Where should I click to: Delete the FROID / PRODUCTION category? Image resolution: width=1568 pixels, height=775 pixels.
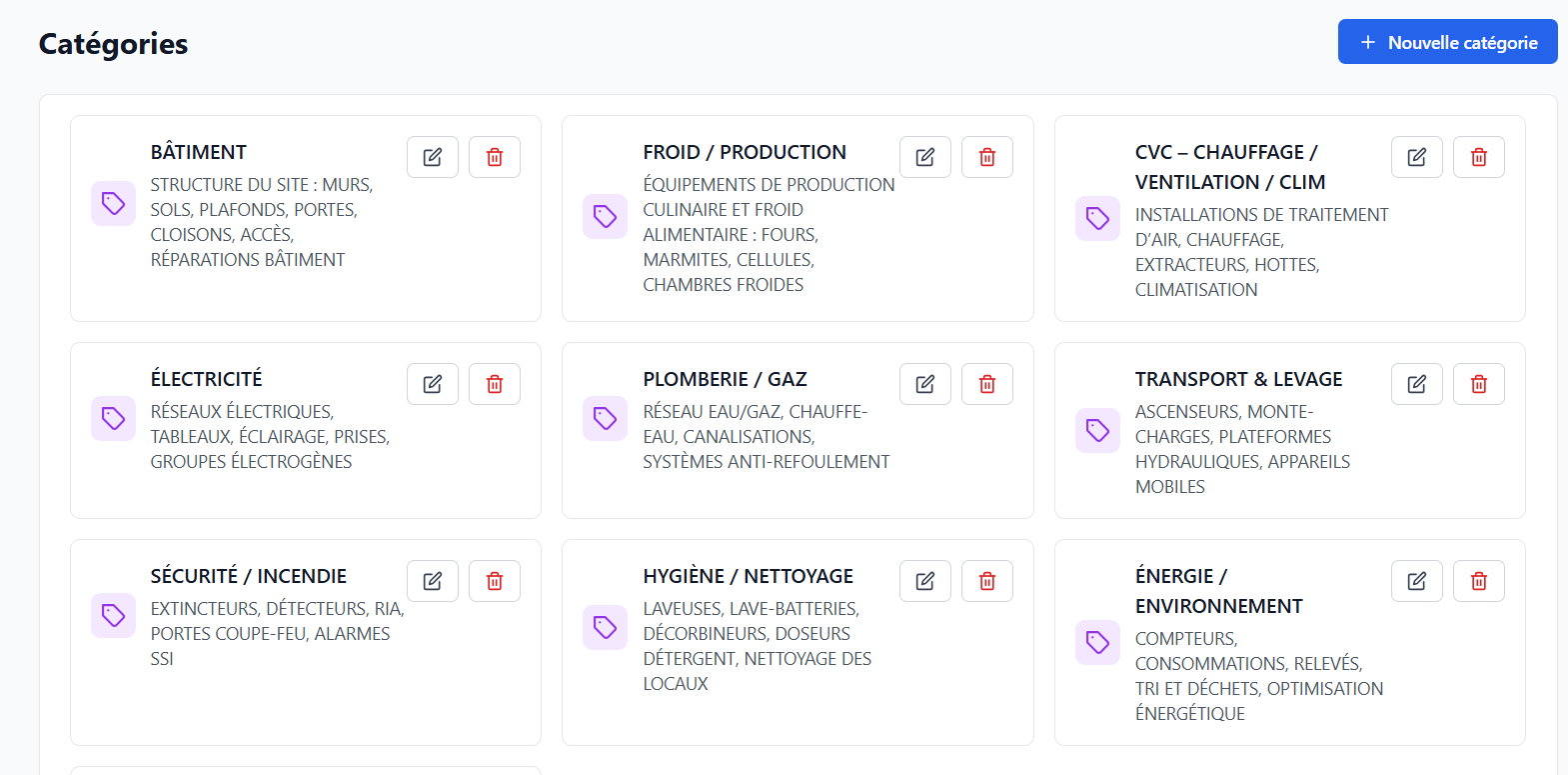pyautogui.click(x=987, y=157)
